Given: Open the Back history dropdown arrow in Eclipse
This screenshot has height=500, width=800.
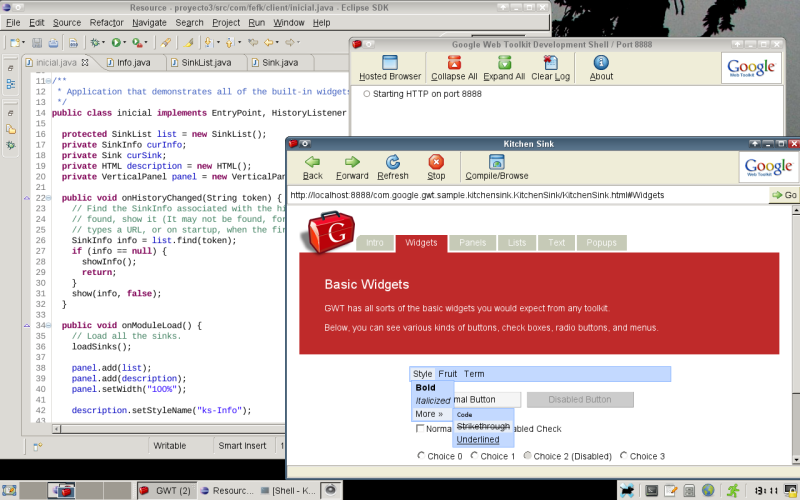Looking at the screenshot, I should point(277,42).
